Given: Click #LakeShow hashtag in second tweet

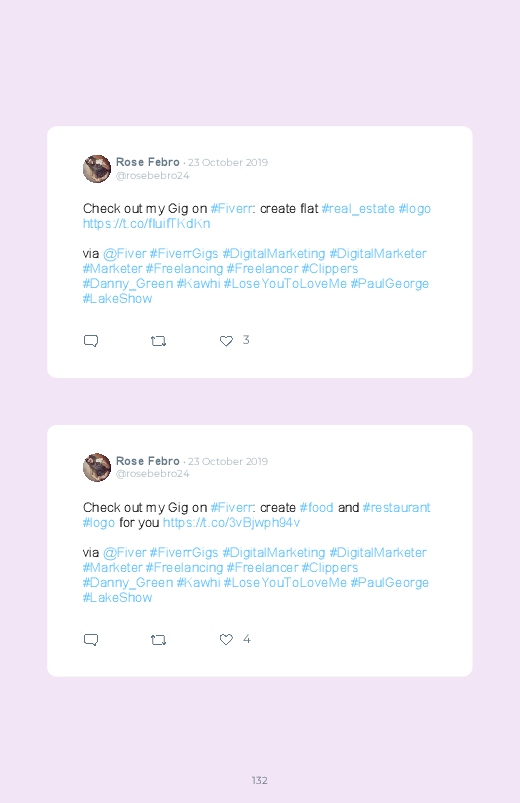Looking at the screenshot, I should (117, 598).
